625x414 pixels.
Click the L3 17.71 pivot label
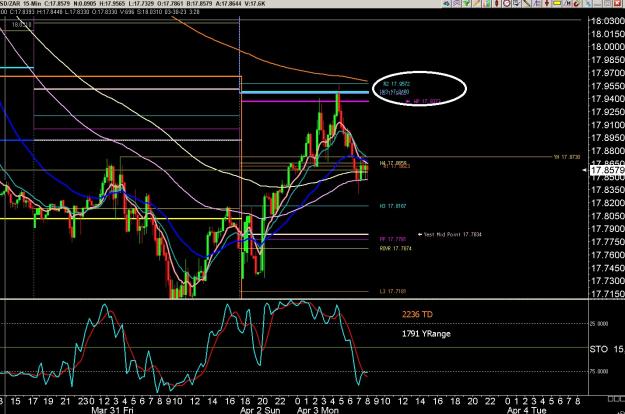coord(393,291)
